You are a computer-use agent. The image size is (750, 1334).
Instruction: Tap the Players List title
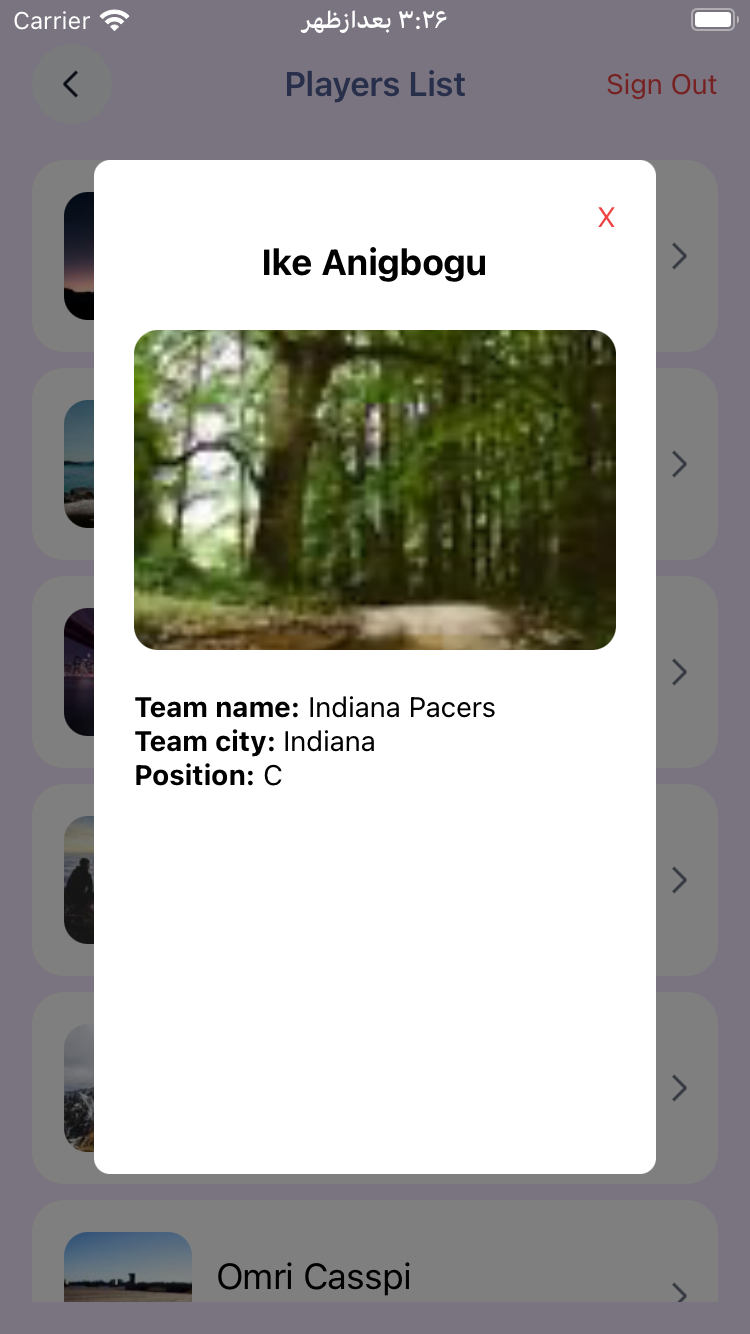[x=375, y=85]
